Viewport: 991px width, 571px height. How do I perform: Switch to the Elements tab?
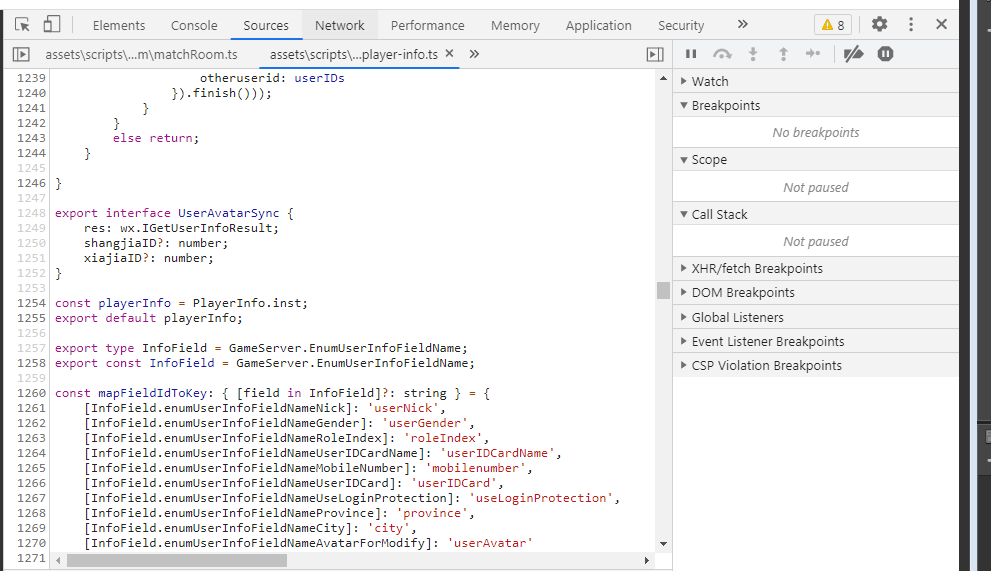pos(119,25)
